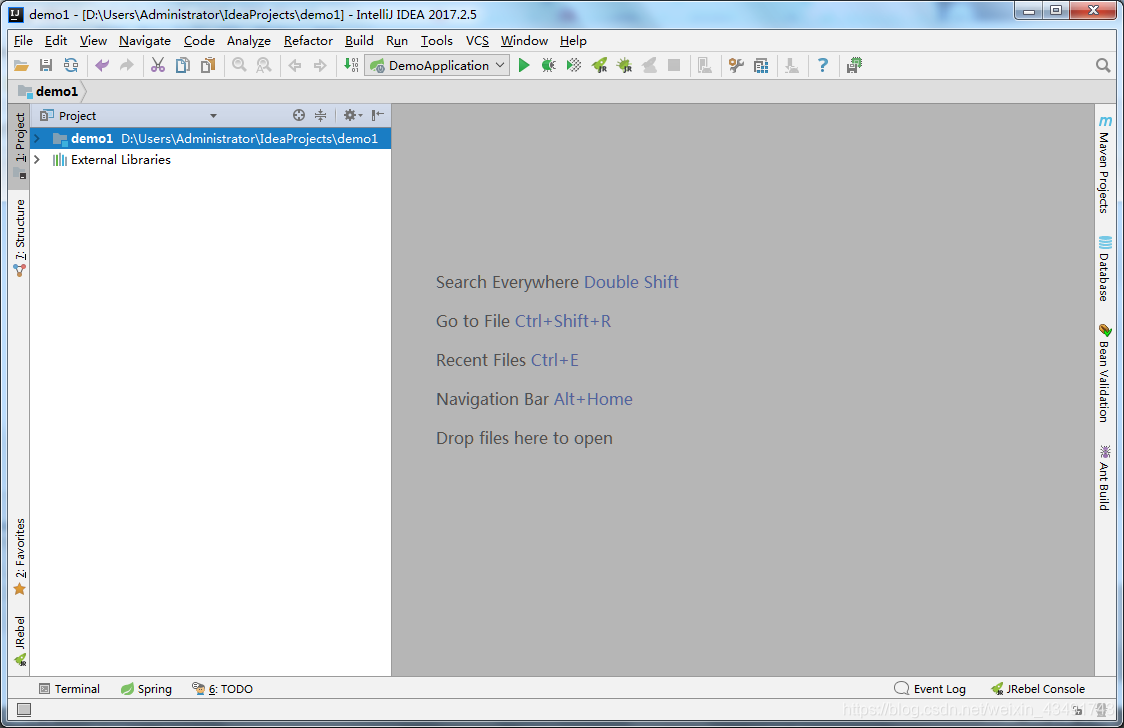The width and height of the screenshot is (1124, 728).
Task: Open the Navigate menu
Action: pos(145,41)
